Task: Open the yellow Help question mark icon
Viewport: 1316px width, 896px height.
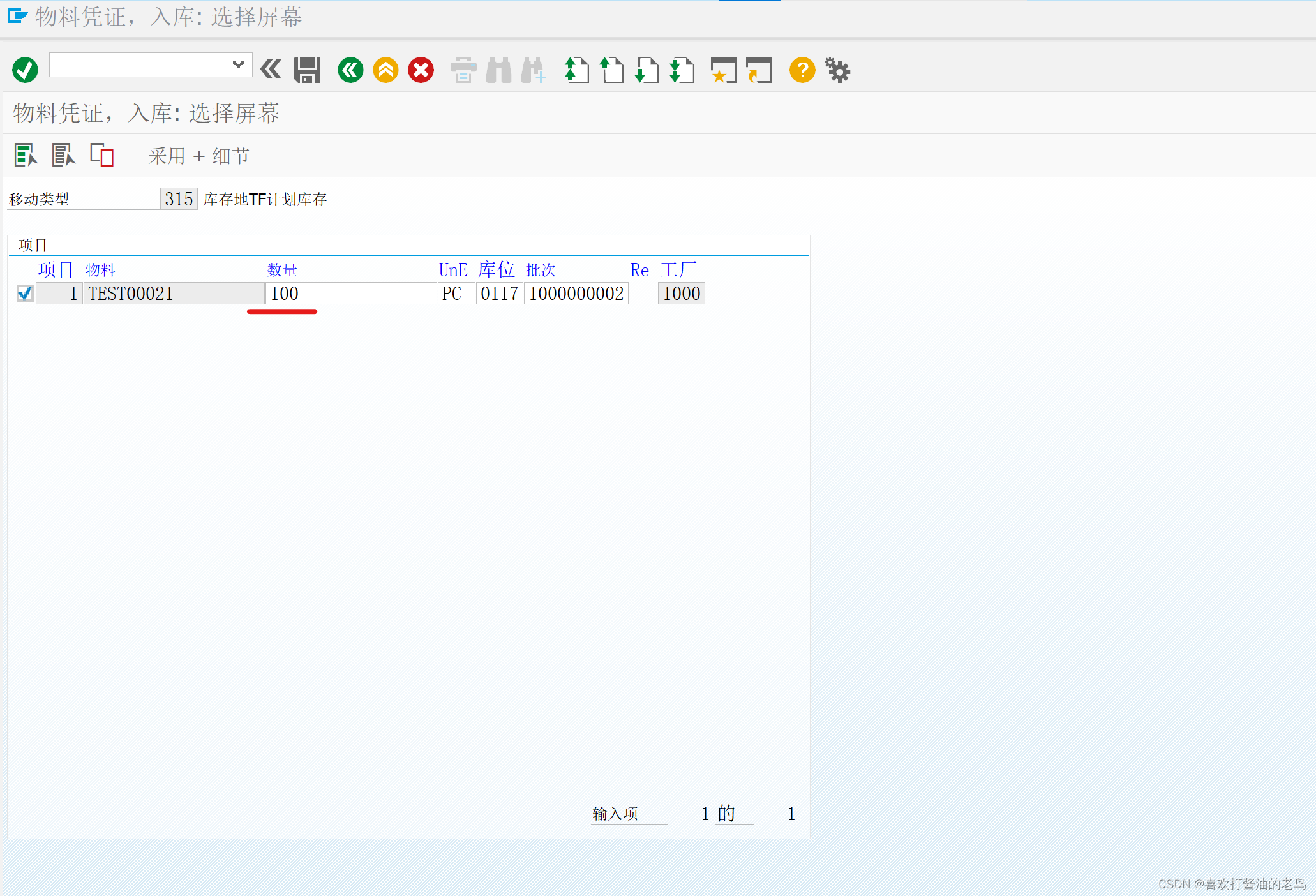Action: (x=802, y=70)
